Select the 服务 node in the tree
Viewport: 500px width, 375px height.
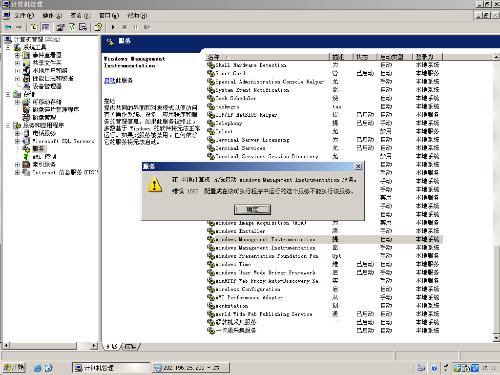click(38, 149)
